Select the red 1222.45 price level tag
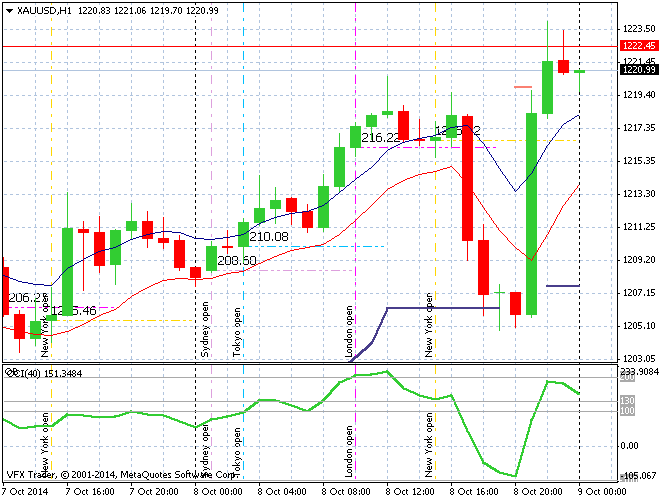 [639, 45]
